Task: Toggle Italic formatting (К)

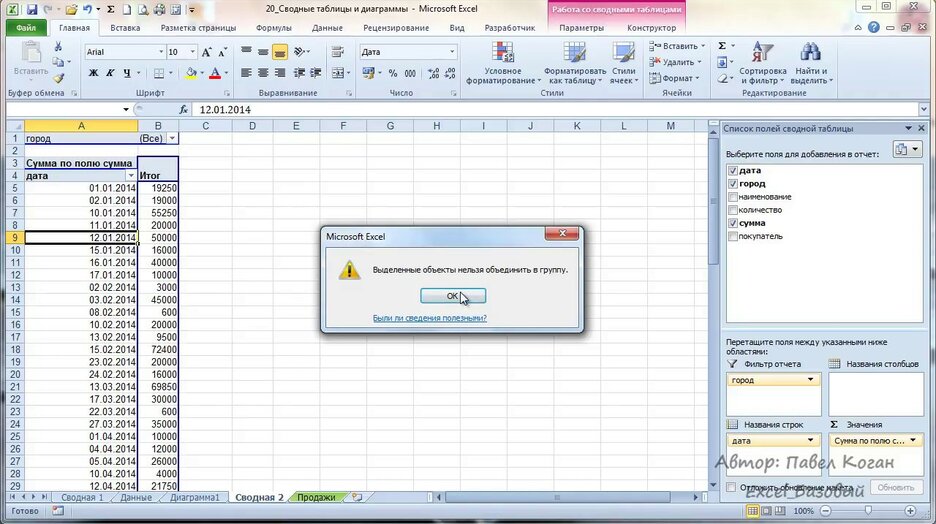Action: point(110,73)
